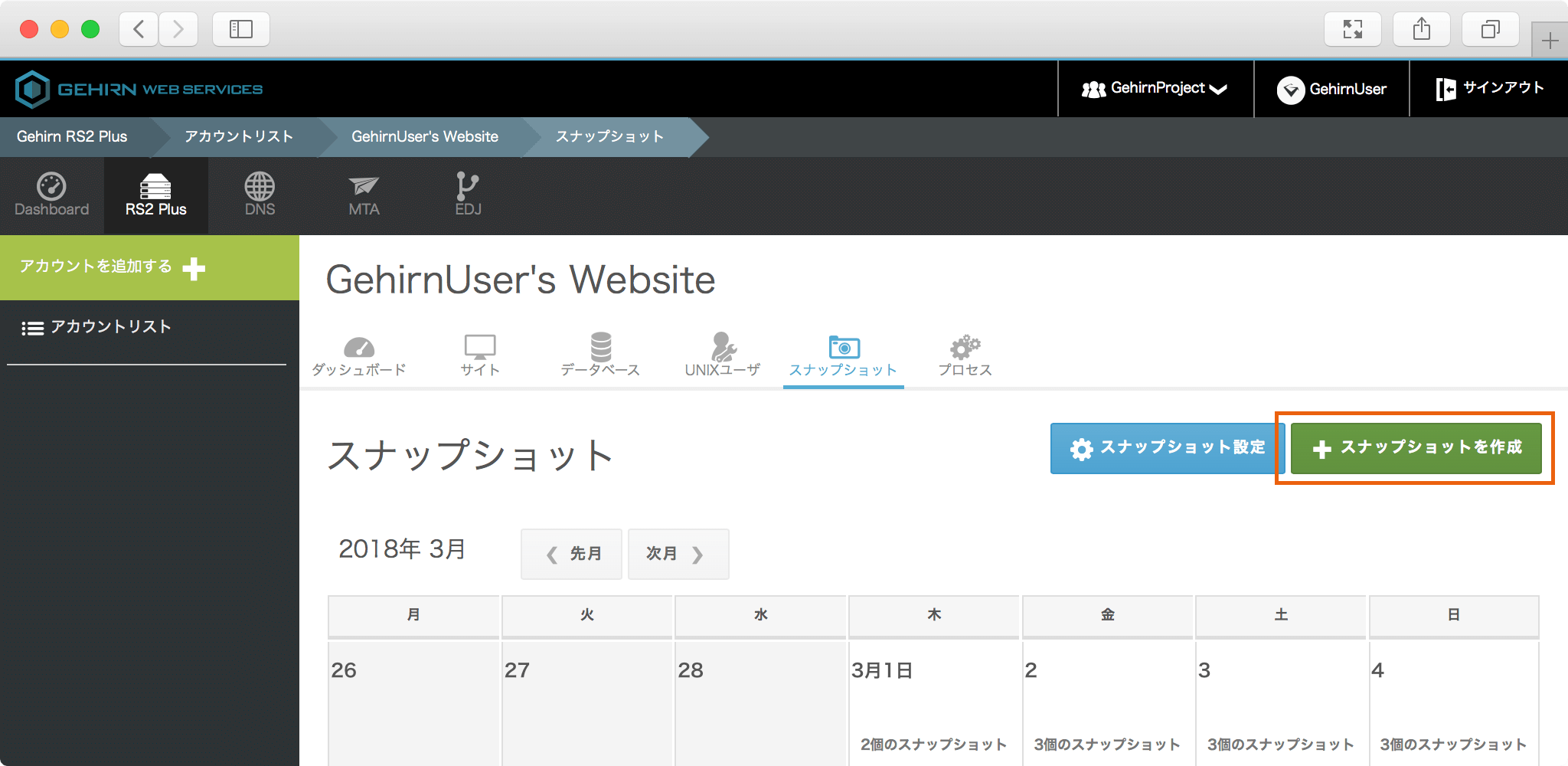Go to previous month with 先月
Screen dimensions: 1568x766
pos(572,554)
